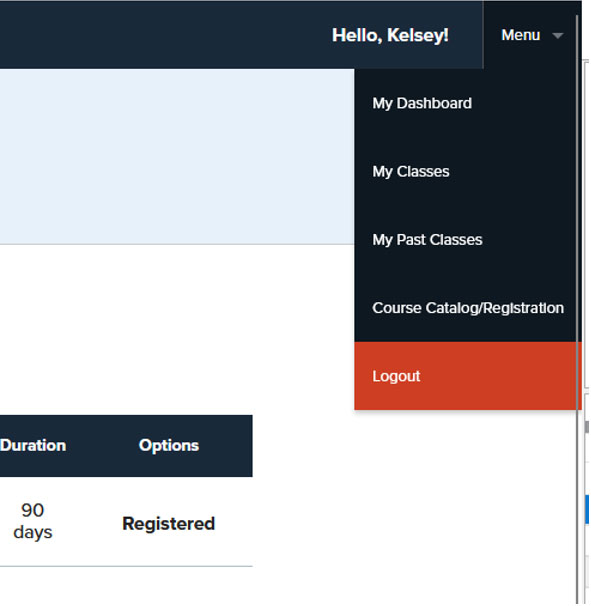Click the light blue banner area
Viewport: 591px width, 606px height.
tap(177, 157)
